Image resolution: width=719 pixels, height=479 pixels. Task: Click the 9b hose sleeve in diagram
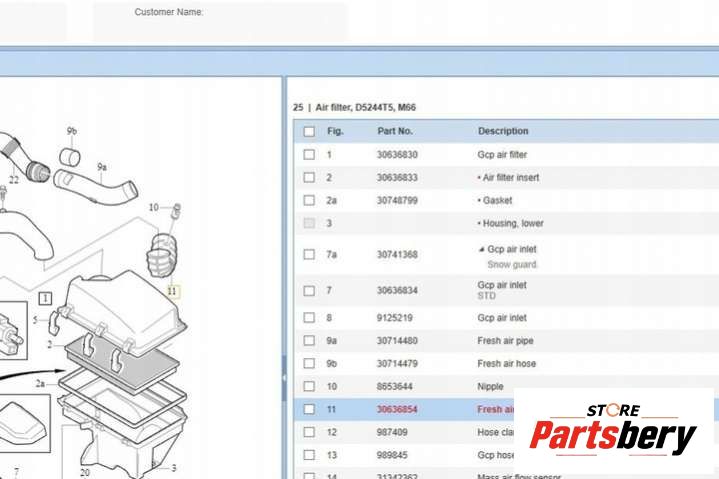click(70, 156)
